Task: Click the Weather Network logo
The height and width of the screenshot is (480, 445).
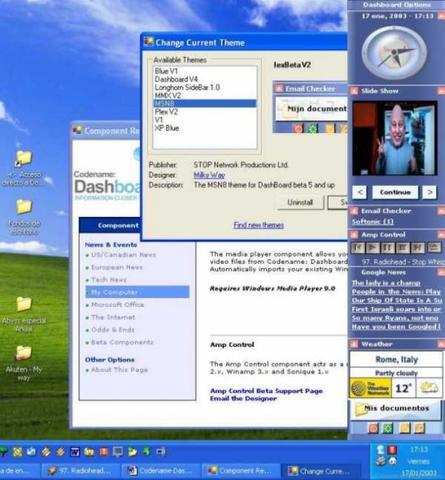Action: pos(370,388)
